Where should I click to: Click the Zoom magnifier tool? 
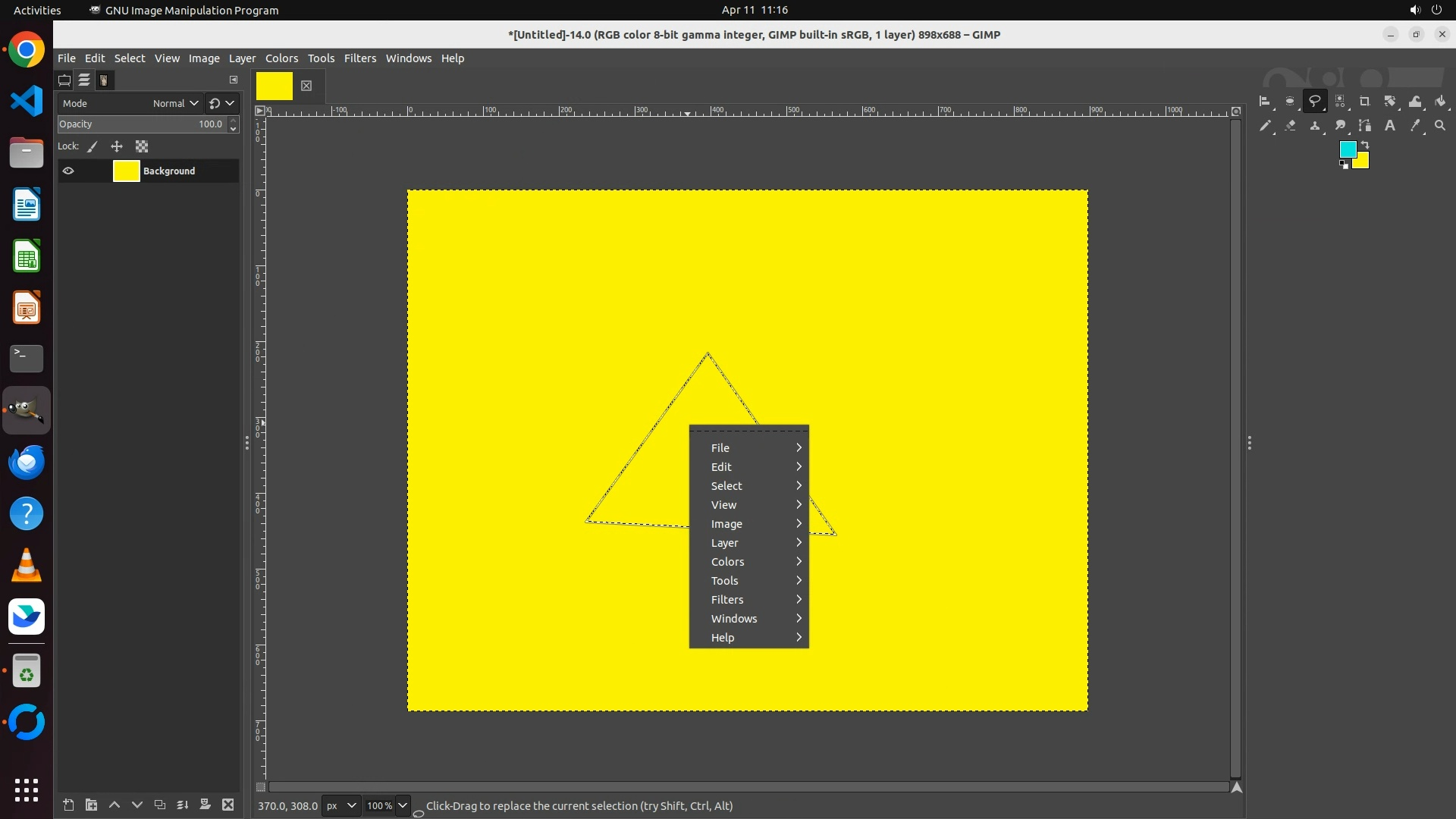(x=1439, y=126)
